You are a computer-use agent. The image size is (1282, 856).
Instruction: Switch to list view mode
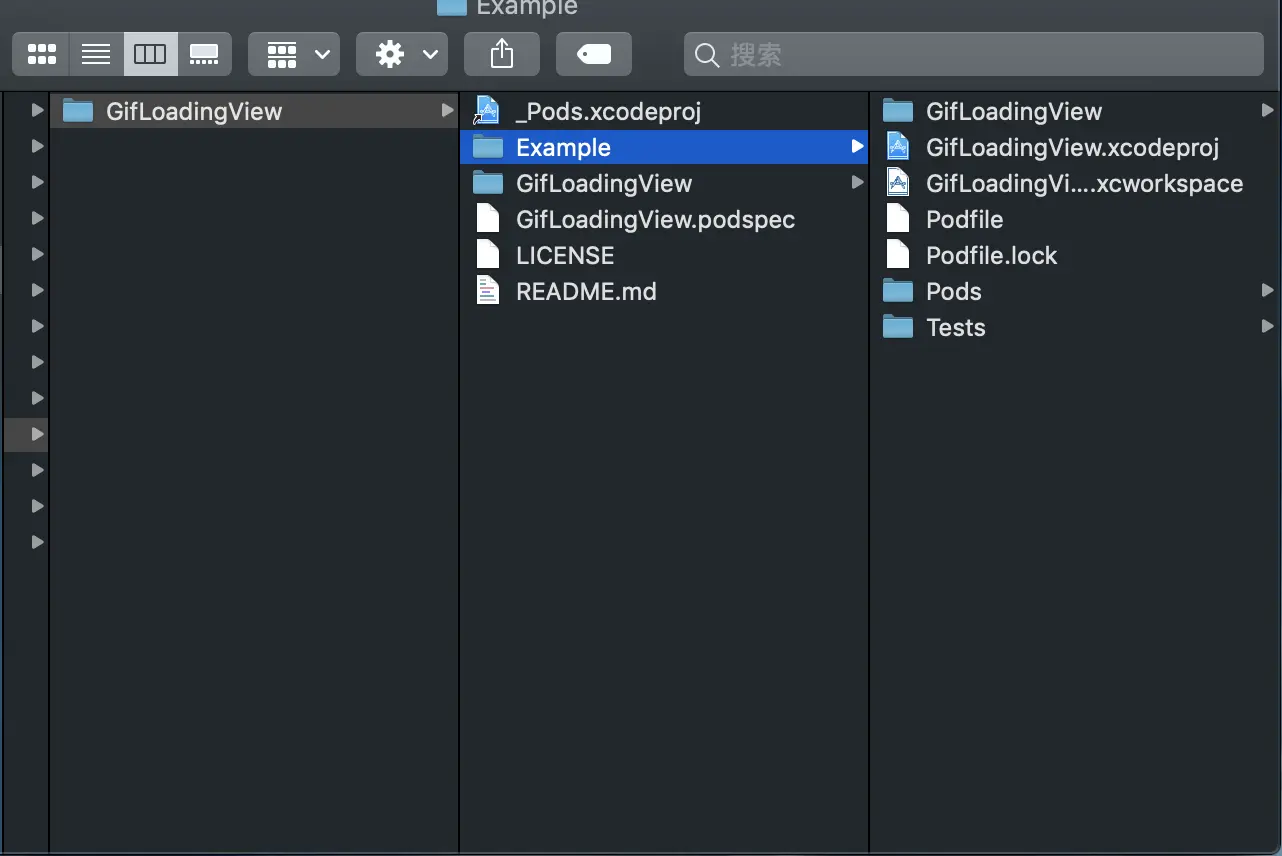point(96,54)
